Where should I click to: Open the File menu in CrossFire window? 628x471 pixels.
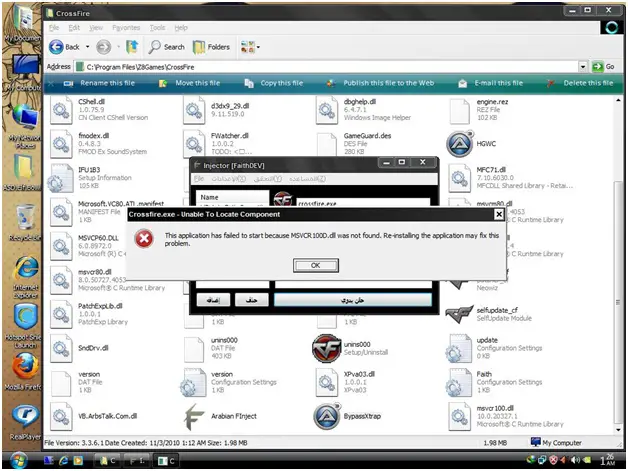[x=54, y=28]
